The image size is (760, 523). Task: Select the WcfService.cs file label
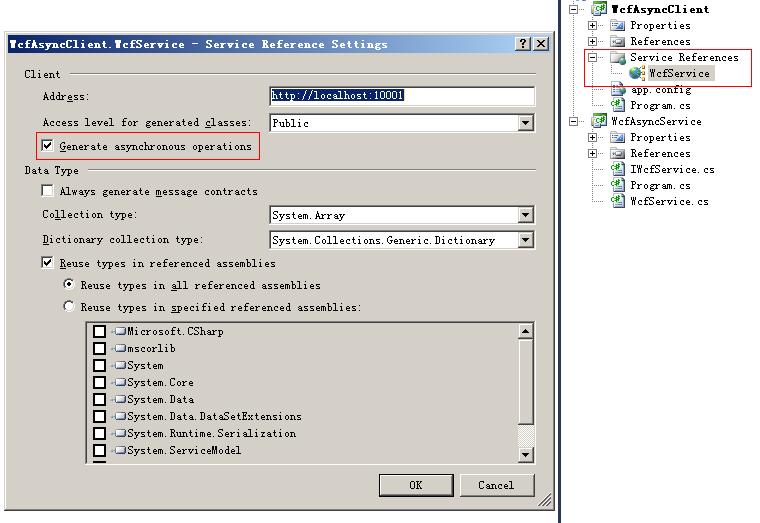click(x=669, y=201)
